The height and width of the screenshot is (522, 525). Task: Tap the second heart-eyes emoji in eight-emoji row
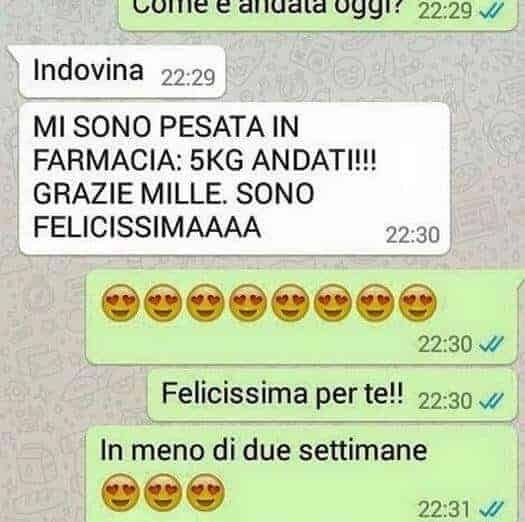[x=163, y=303]
